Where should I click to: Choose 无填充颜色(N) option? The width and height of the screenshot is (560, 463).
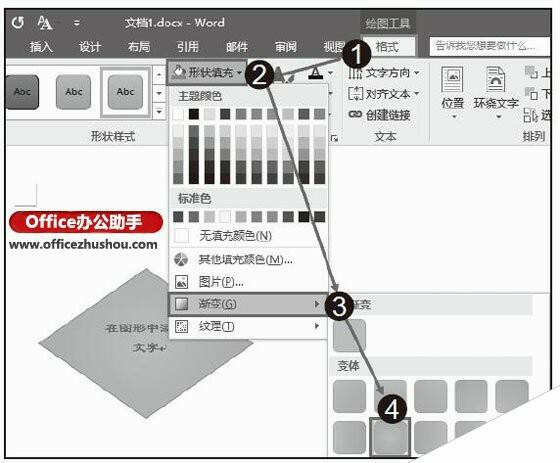[x=249, y=236]
